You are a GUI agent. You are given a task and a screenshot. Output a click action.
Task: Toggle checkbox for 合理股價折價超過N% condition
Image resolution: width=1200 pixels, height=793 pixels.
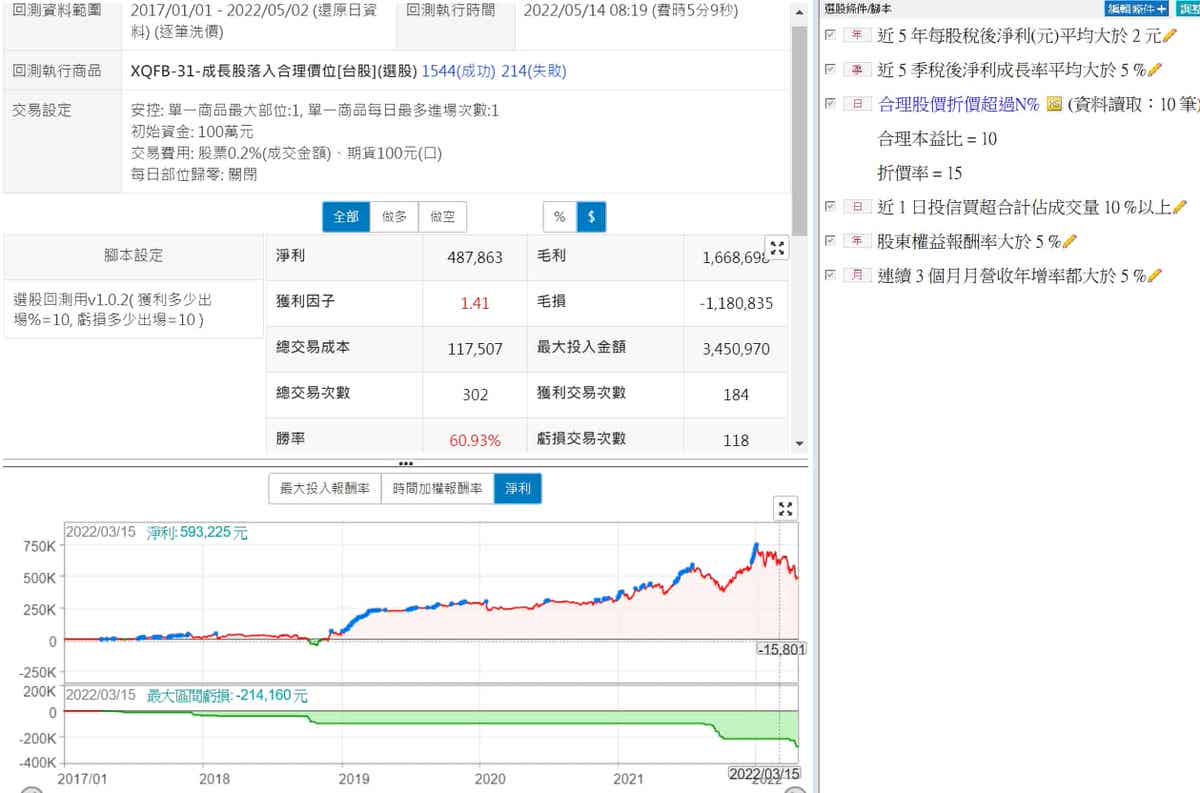tap(829, 104)
